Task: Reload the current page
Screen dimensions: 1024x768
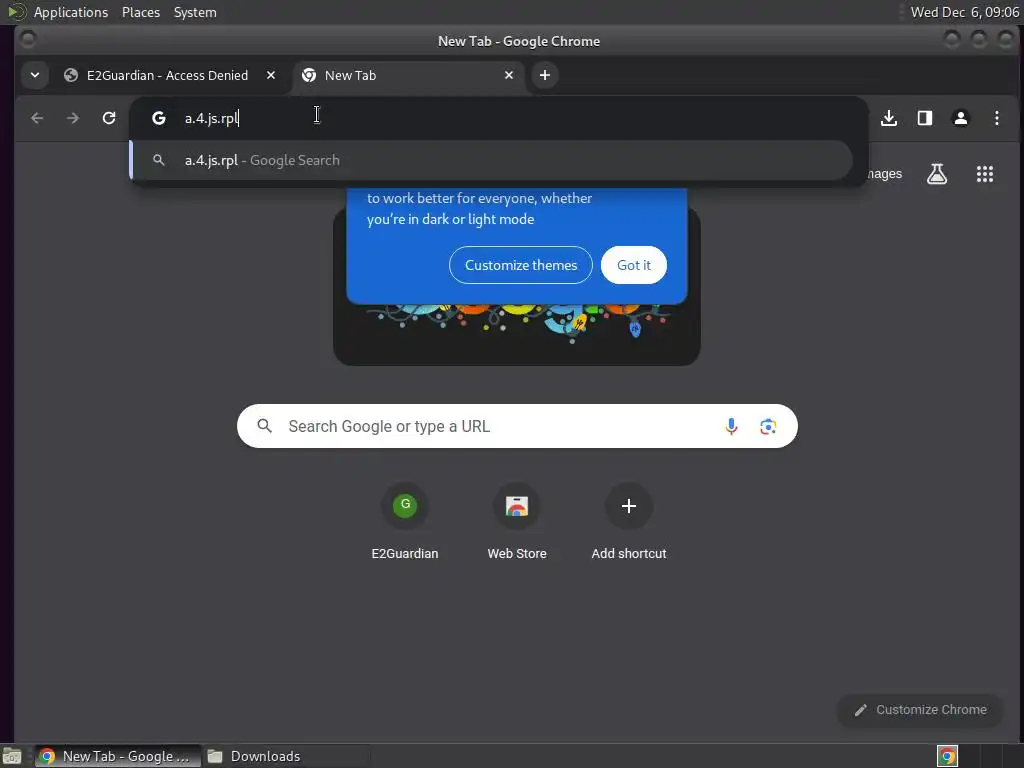Action: pos(109,118)
